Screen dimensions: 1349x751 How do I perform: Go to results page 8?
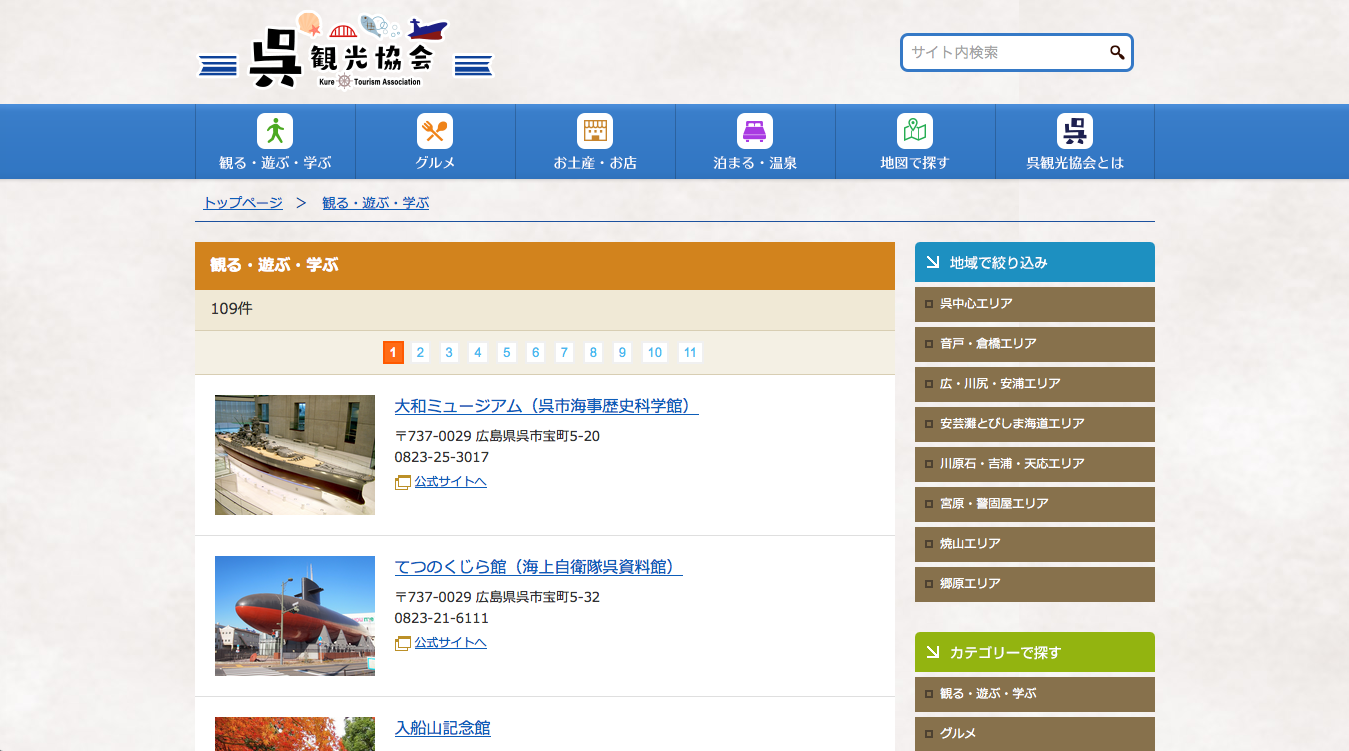coord(593,352)
